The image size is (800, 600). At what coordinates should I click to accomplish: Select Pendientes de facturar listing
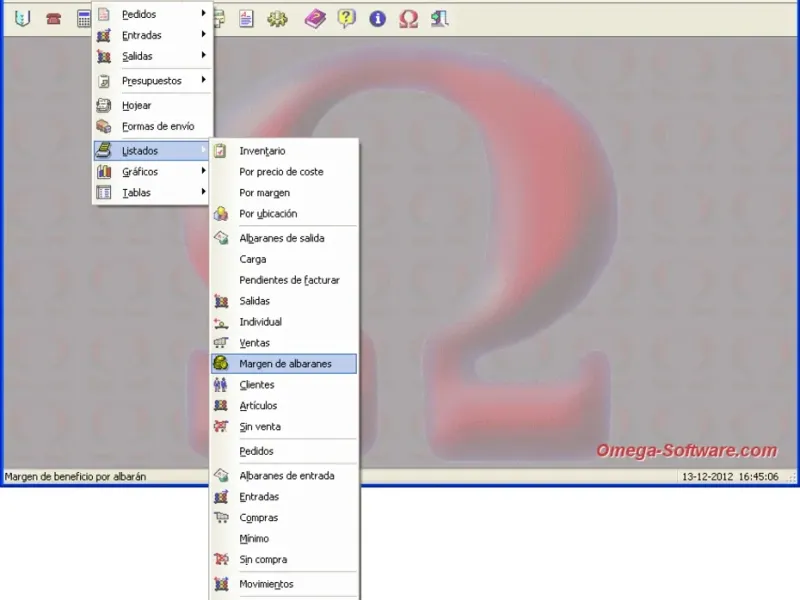[284, 280]
